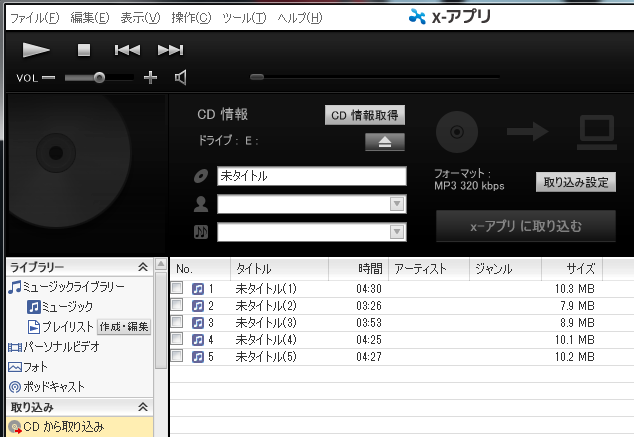This screenshot has width=634, height=437.
Task: Select the track titled 未タイトル(3)
Action: (266, 323)
